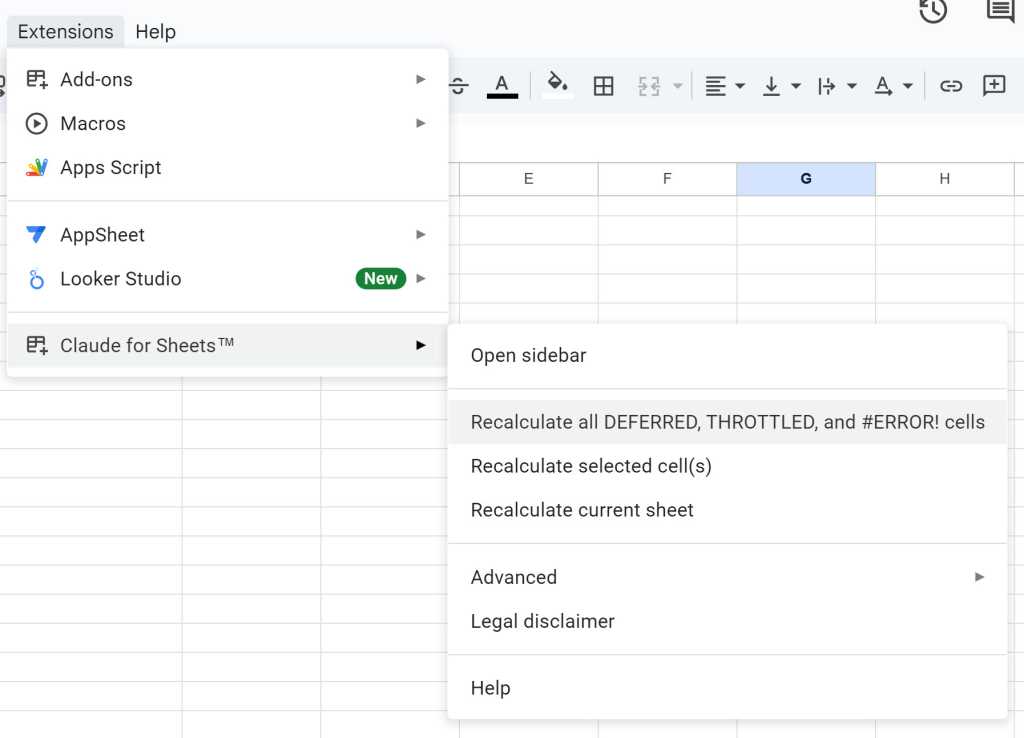This screenshot has height=738, width=1024.
Task: Click the AppSheet blue icon
Action: click(x=36, y=234)
